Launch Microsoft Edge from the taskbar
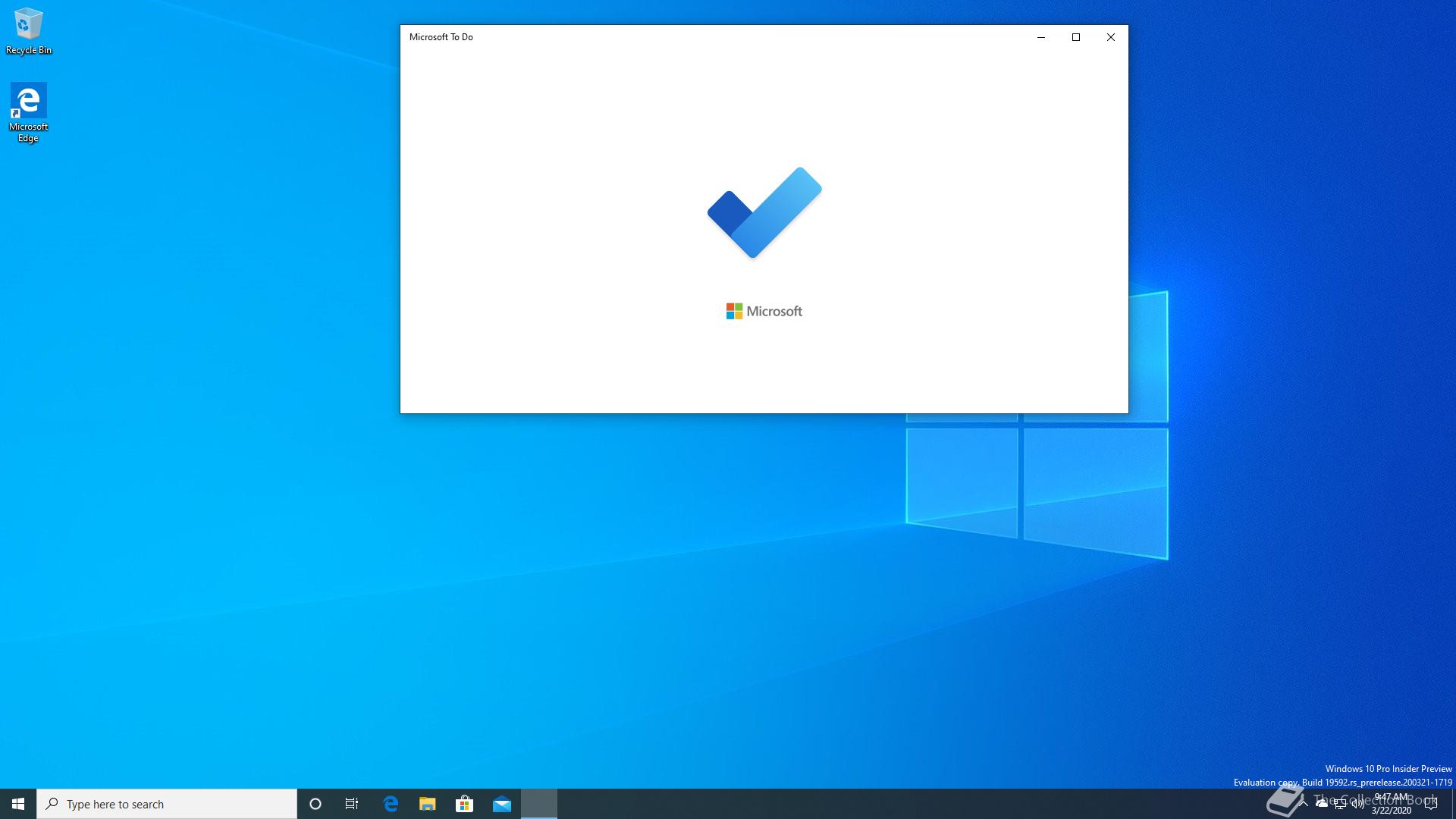1456x819 pixels. point(391,804)
